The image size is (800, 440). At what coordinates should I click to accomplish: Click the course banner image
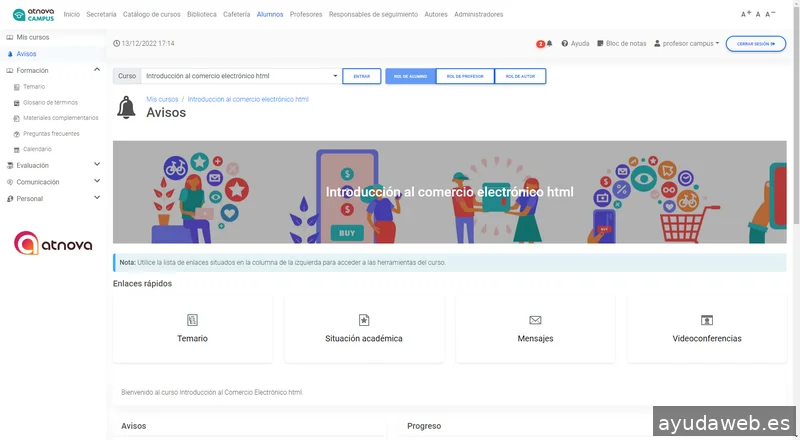click(x=449, y=192)
